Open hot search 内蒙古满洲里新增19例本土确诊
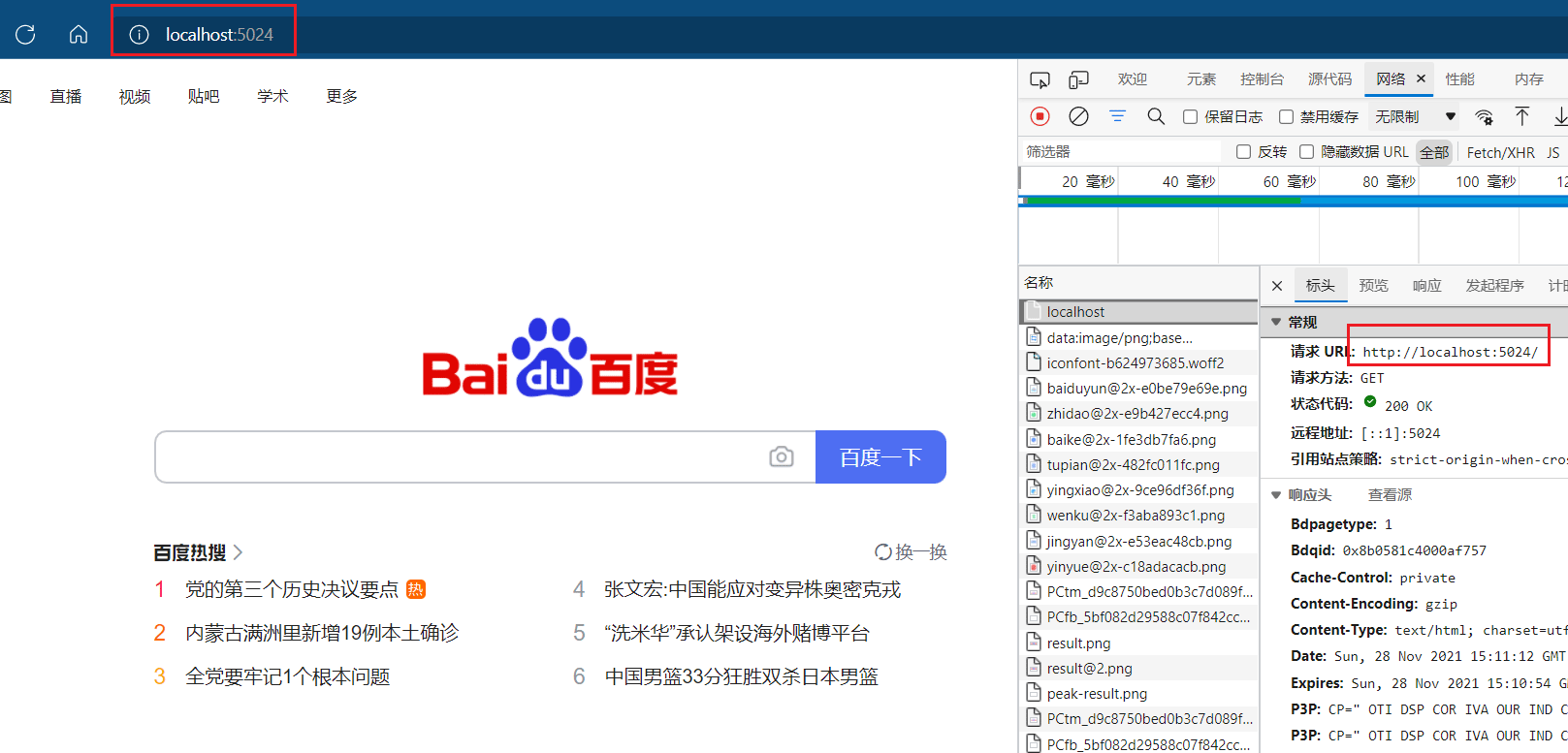The width and height of the screenshot is (1568, 753). 322,633
